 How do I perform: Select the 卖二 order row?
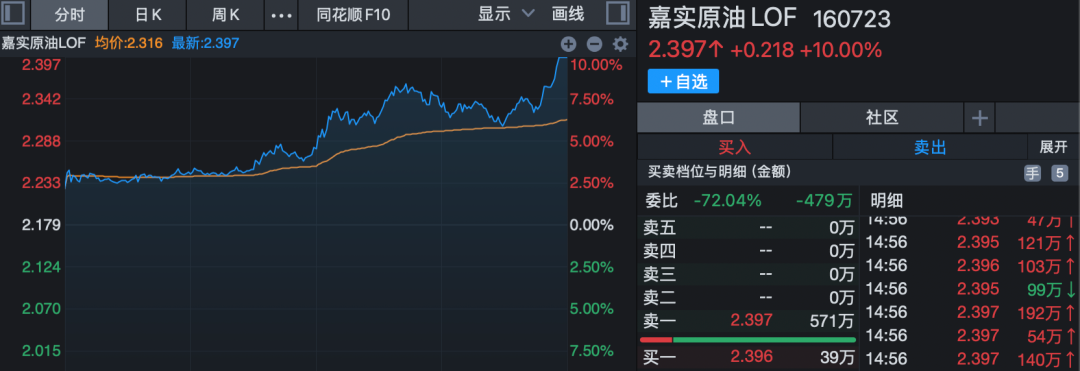tap(749, 297)
